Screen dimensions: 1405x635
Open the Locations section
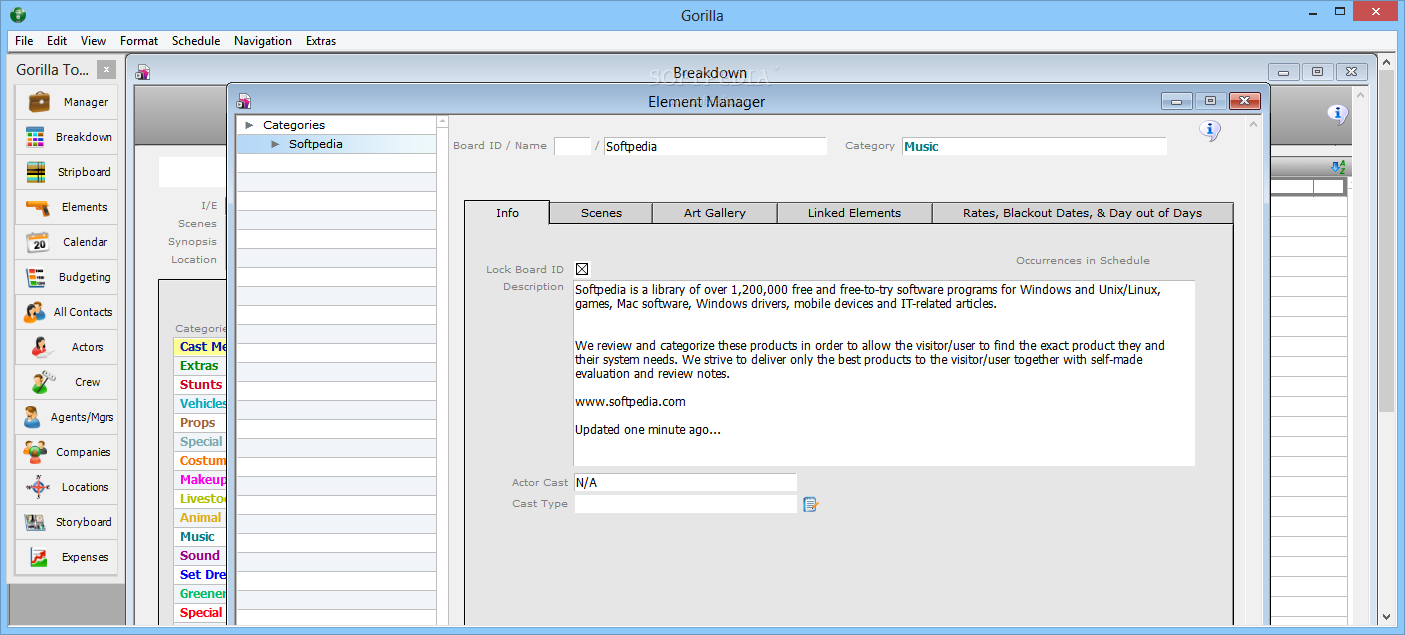pyautogui.click(x=66, y=487)
